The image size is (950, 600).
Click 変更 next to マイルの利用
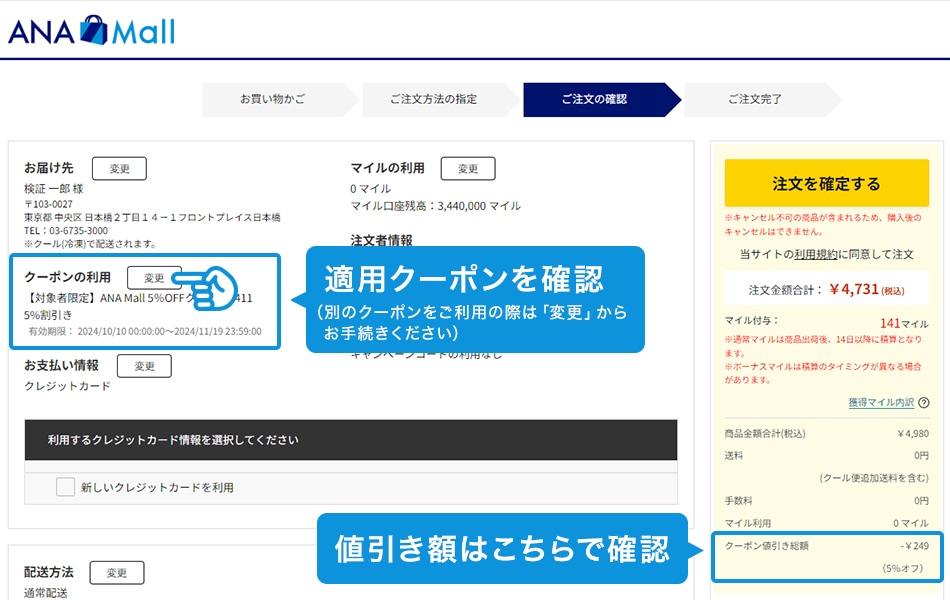(x=468, y=168)
